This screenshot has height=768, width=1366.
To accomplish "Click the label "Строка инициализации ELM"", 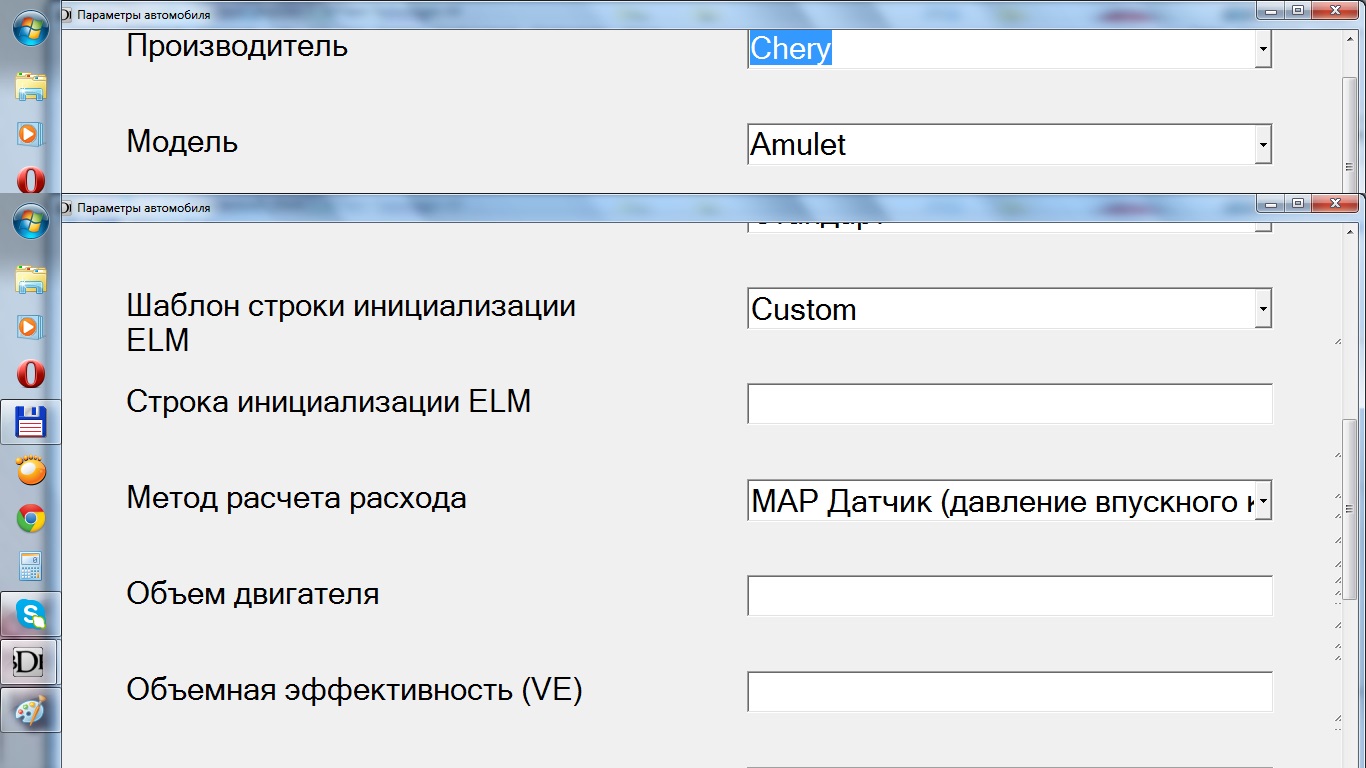I will tap(329, 402).
